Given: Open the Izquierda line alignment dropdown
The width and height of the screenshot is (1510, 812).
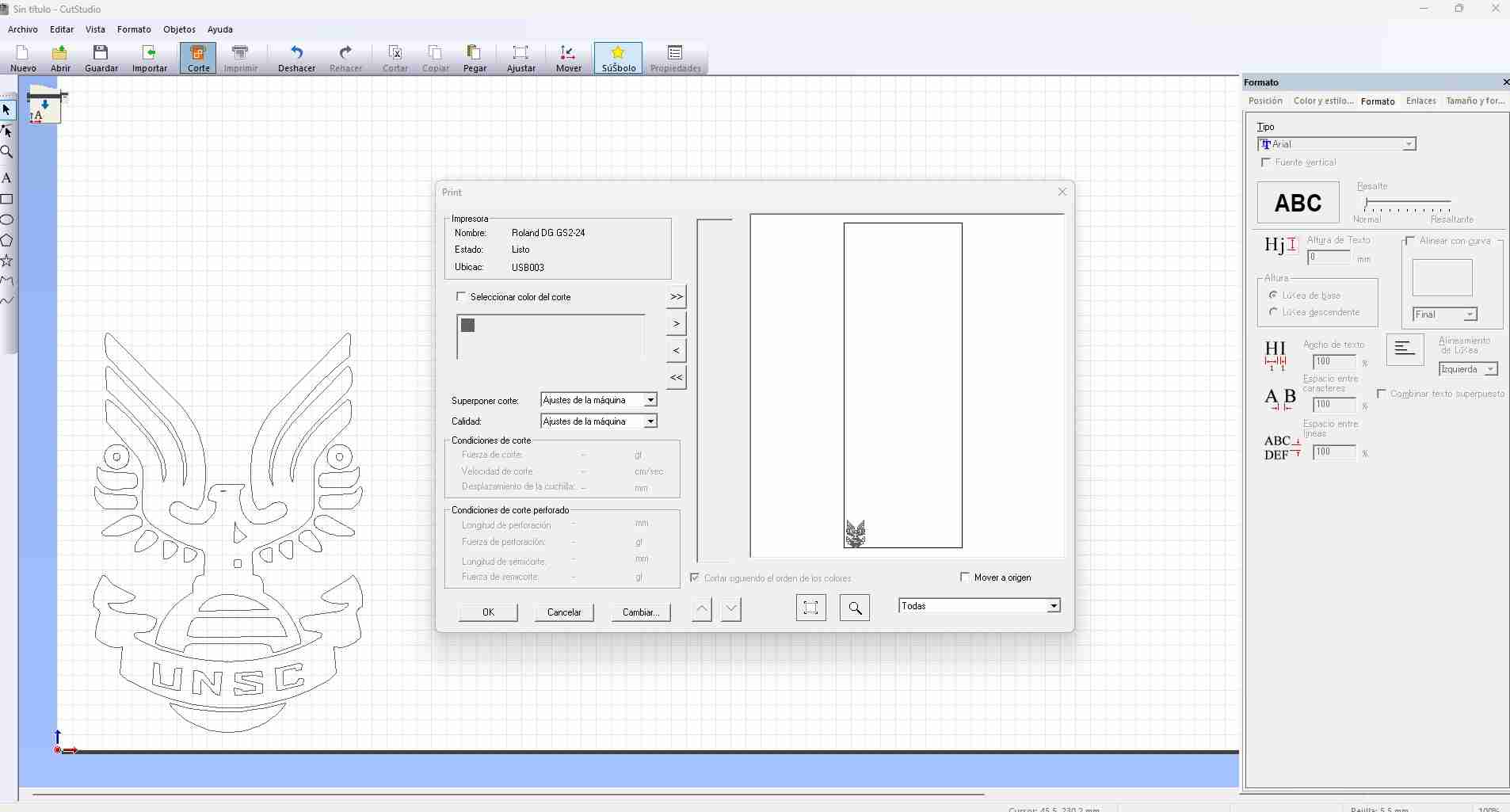Looking at the screenshot, I should pyautogui.click(x=1468, y=369).
